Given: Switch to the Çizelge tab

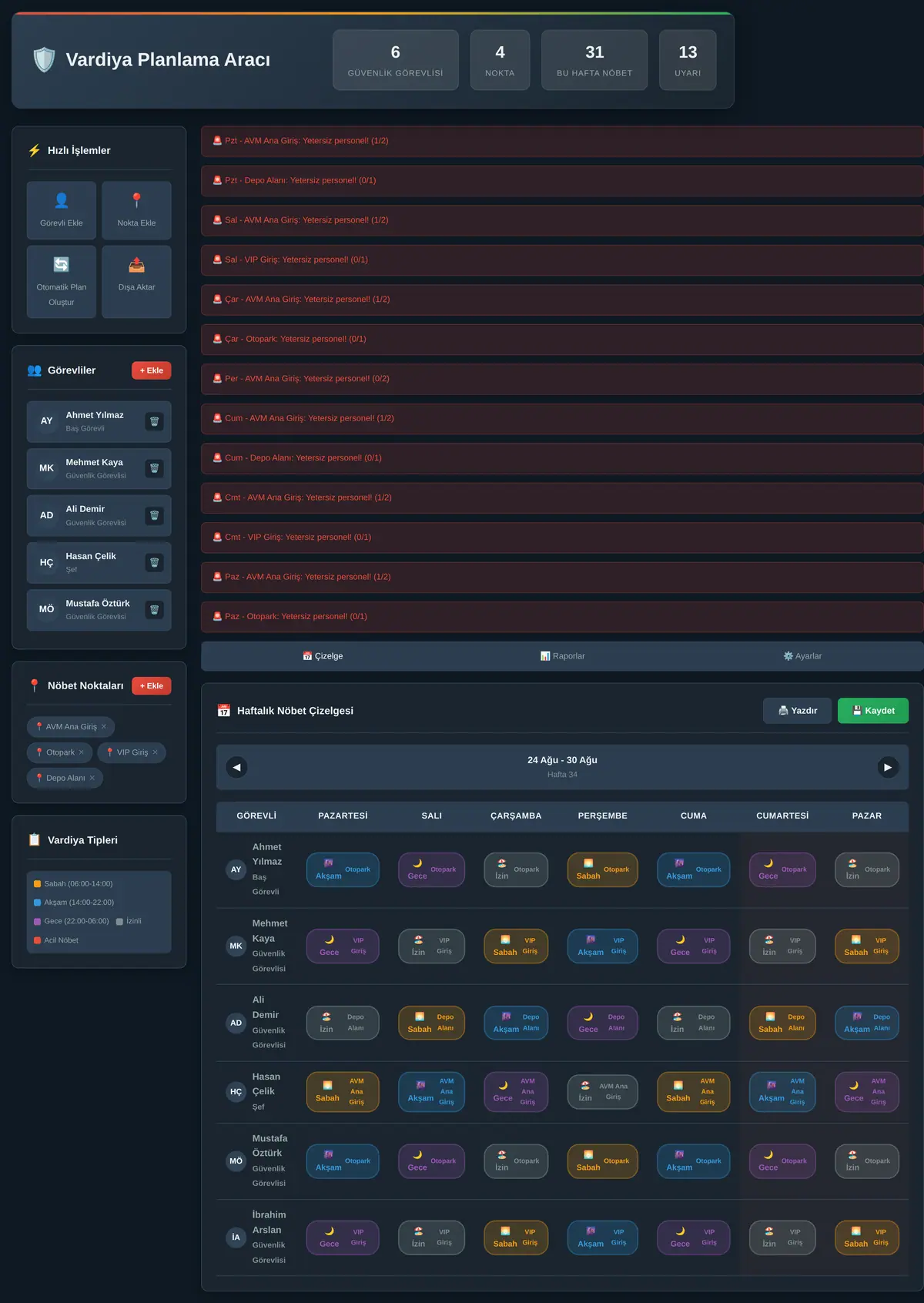Looking at the screenshot, I should [323, 656].
